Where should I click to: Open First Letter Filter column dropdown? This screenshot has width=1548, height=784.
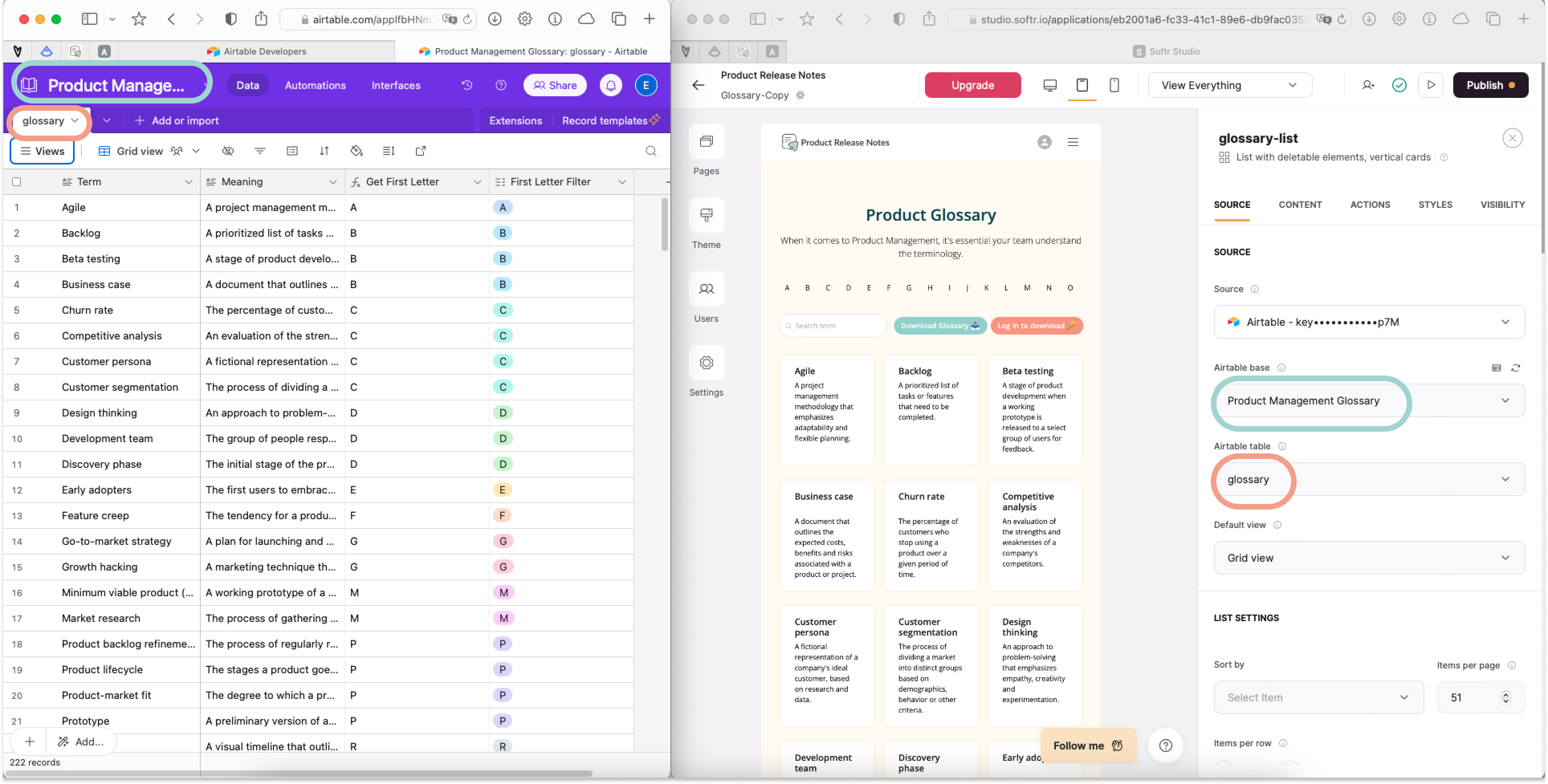tap(622, 182)
